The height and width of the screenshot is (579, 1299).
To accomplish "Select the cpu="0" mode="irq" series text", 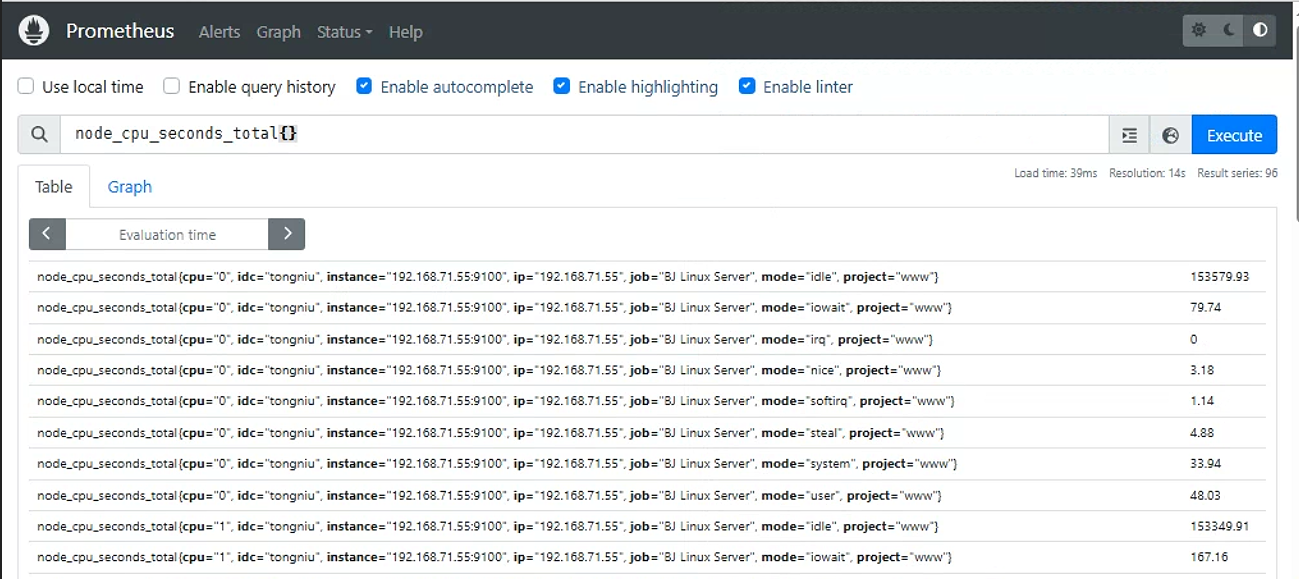I will tap(485, 340).
